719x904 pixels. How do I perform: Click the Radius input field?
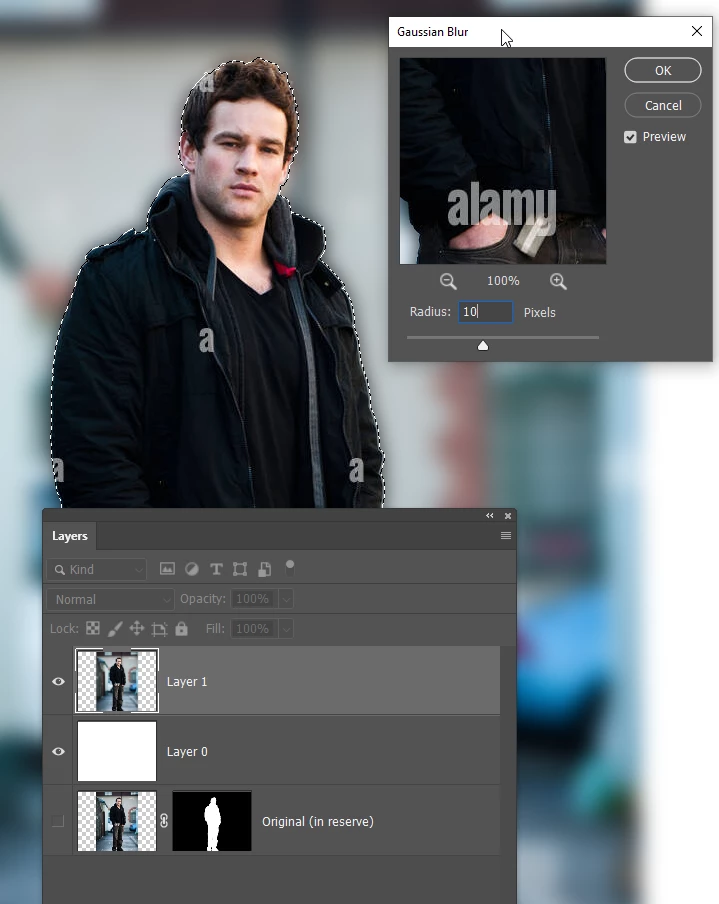pyautogui.click(x=485, y=312)
